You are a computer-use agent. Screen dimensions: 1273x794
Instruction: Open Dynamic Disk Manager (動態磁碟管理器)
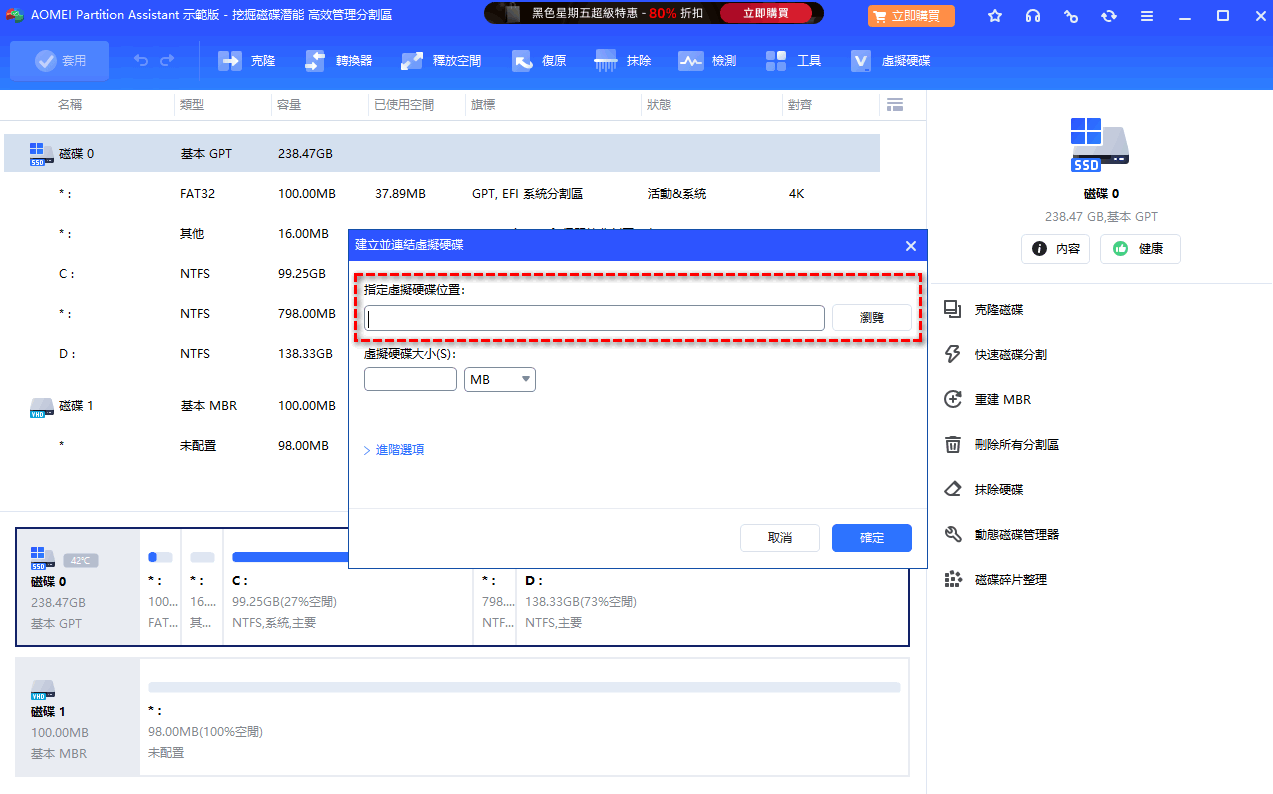point(1003,535)
